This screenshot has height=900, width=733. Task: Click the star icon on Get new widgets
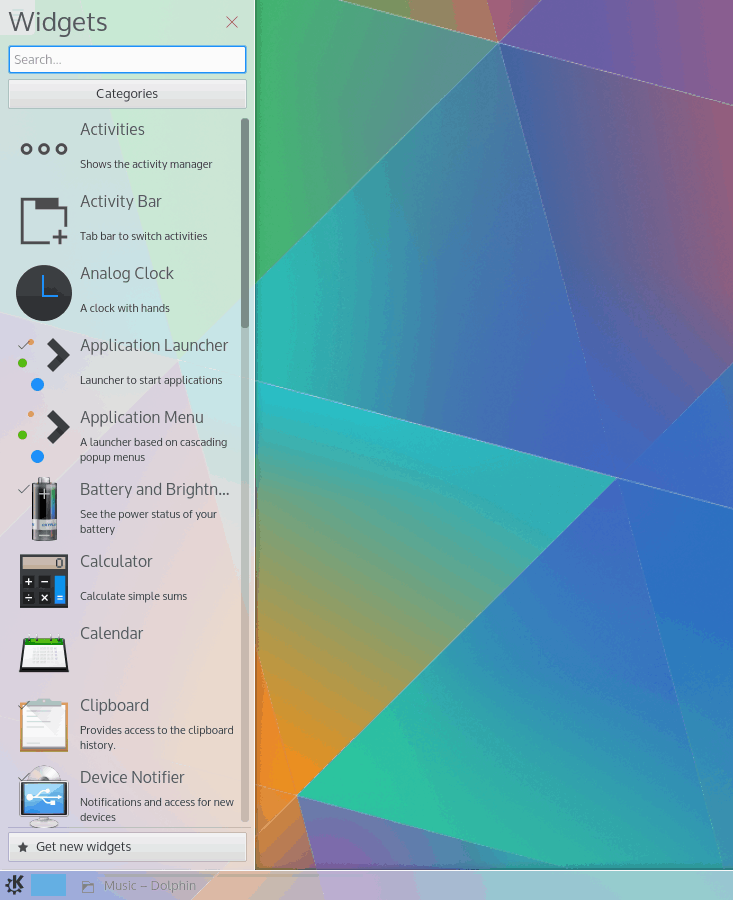coord(23,847)
